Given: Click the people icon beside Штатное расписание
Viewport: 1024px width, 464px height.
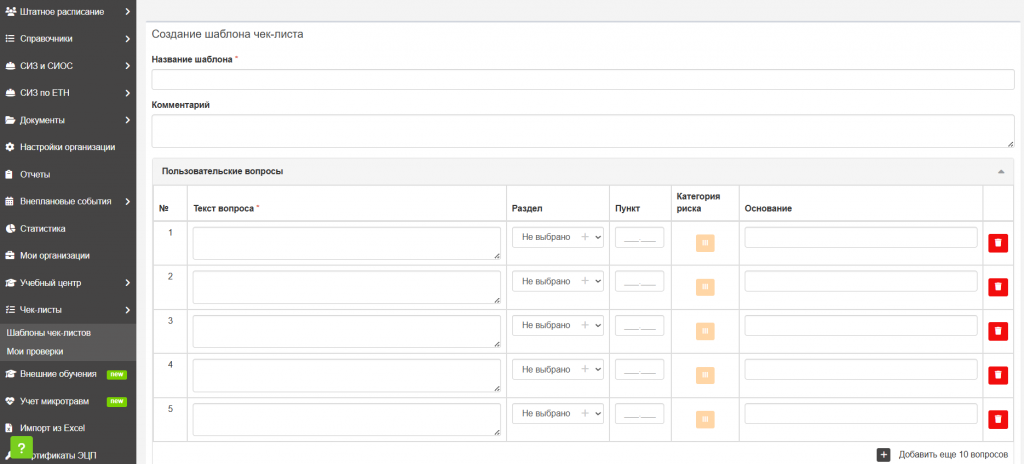Looking at the screenshot, I should point(10,11).
